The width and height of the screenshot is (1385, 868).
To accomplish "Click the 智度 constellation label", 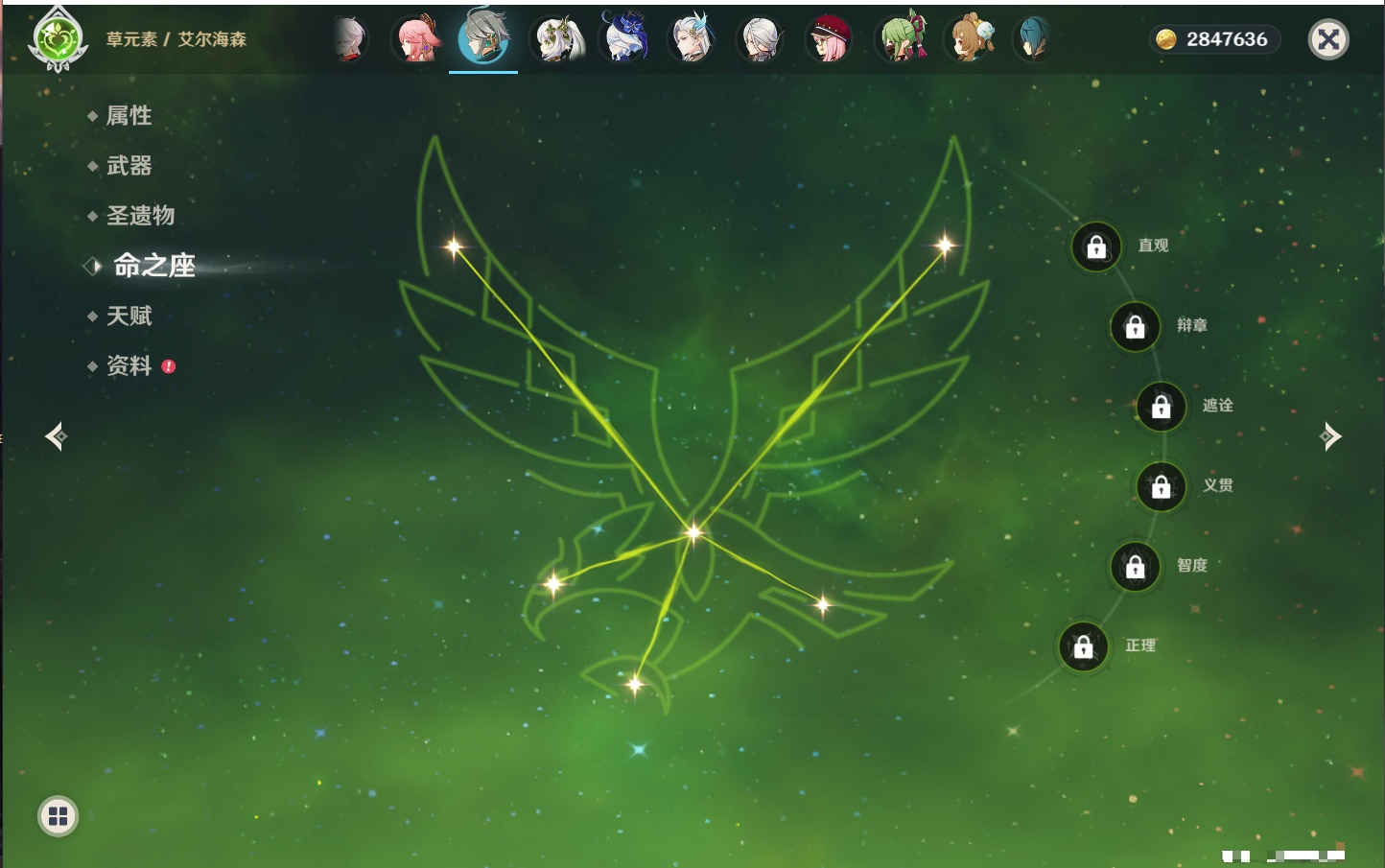I will [1191, 565].
